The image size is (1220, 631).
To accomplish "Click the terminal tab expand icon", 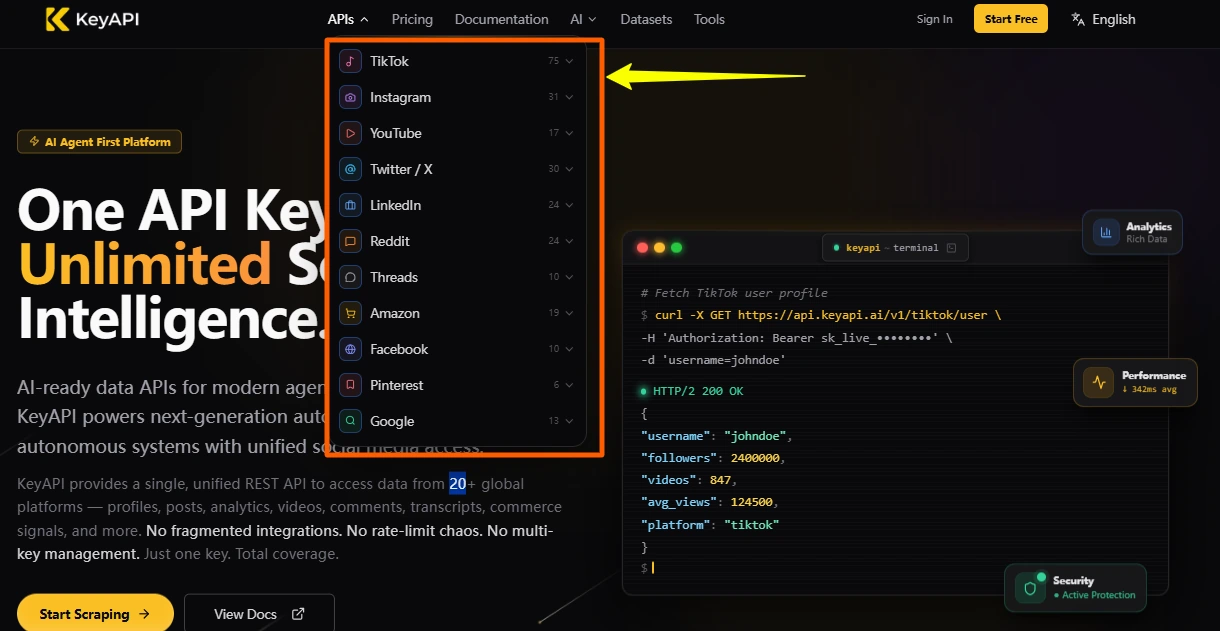I will (951, 248).
